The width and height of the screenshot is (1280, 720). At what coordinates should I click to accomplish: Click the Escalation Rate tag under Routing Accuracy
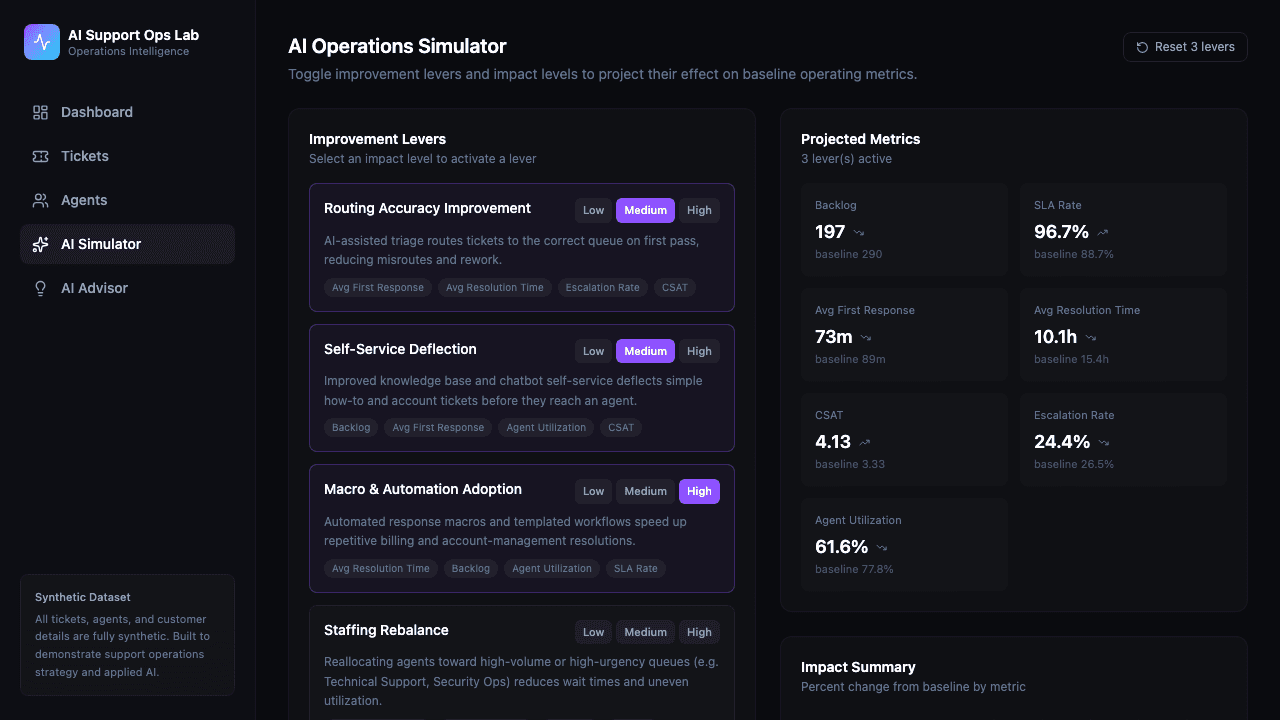602,287
